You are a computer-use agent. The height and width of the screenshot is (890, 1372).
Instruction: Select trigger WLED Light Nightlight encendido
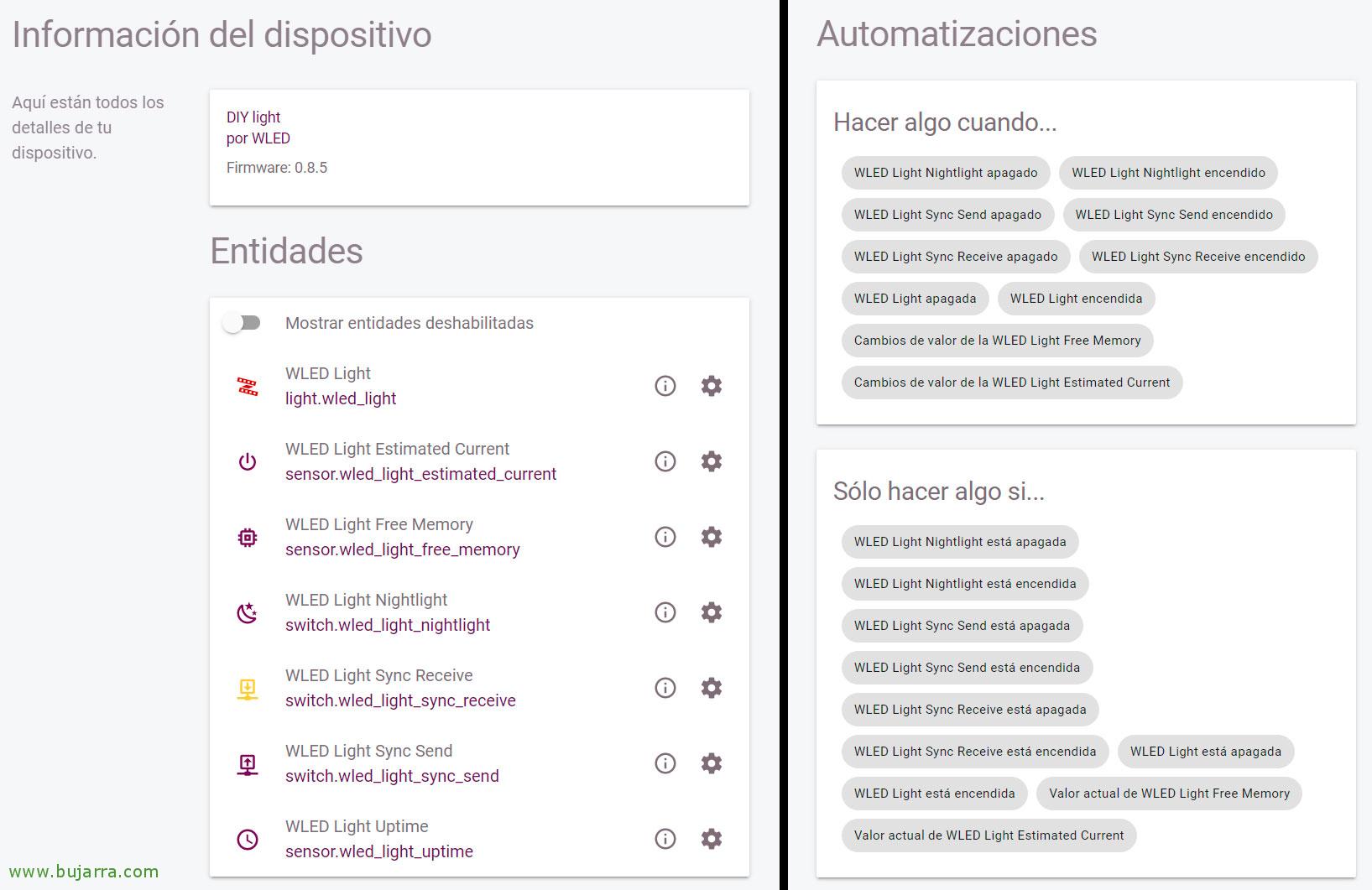tap(1168, 173)
